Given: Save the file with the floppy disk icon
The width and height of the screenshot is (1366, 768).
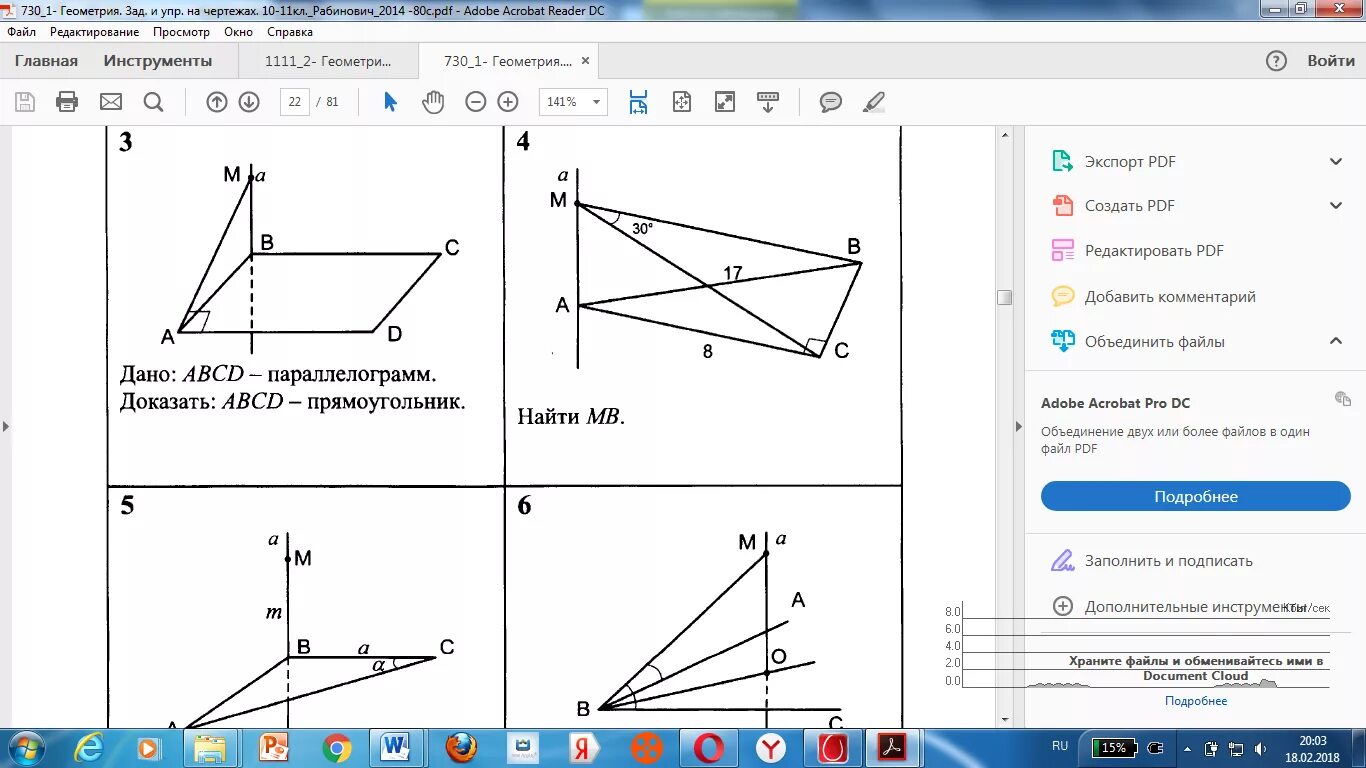Looking at the screenshot, I should (x=25, y=102).
